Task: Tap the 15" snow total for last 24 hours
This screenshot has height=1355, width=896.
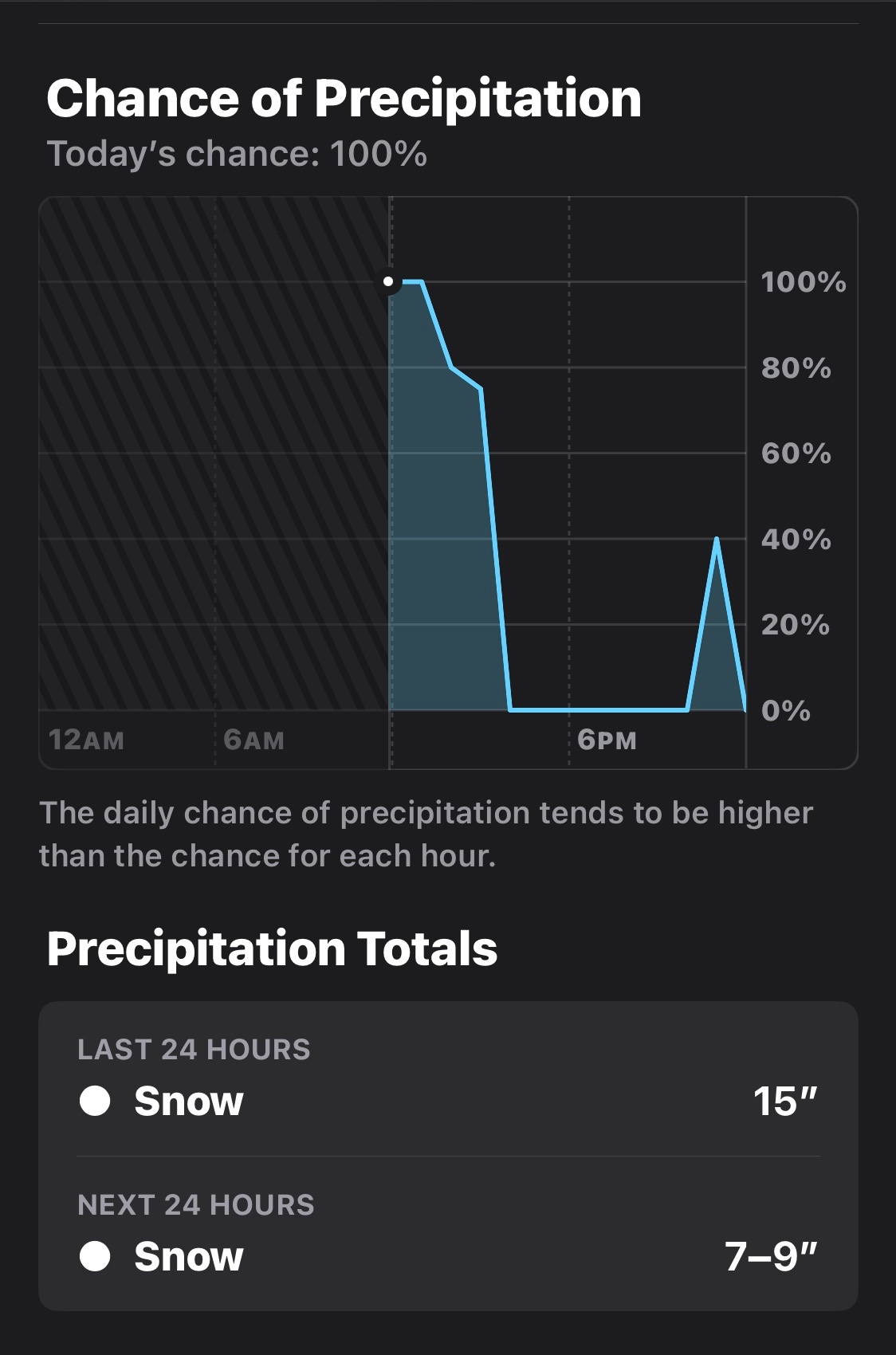Action: (x=785, y=1102)
